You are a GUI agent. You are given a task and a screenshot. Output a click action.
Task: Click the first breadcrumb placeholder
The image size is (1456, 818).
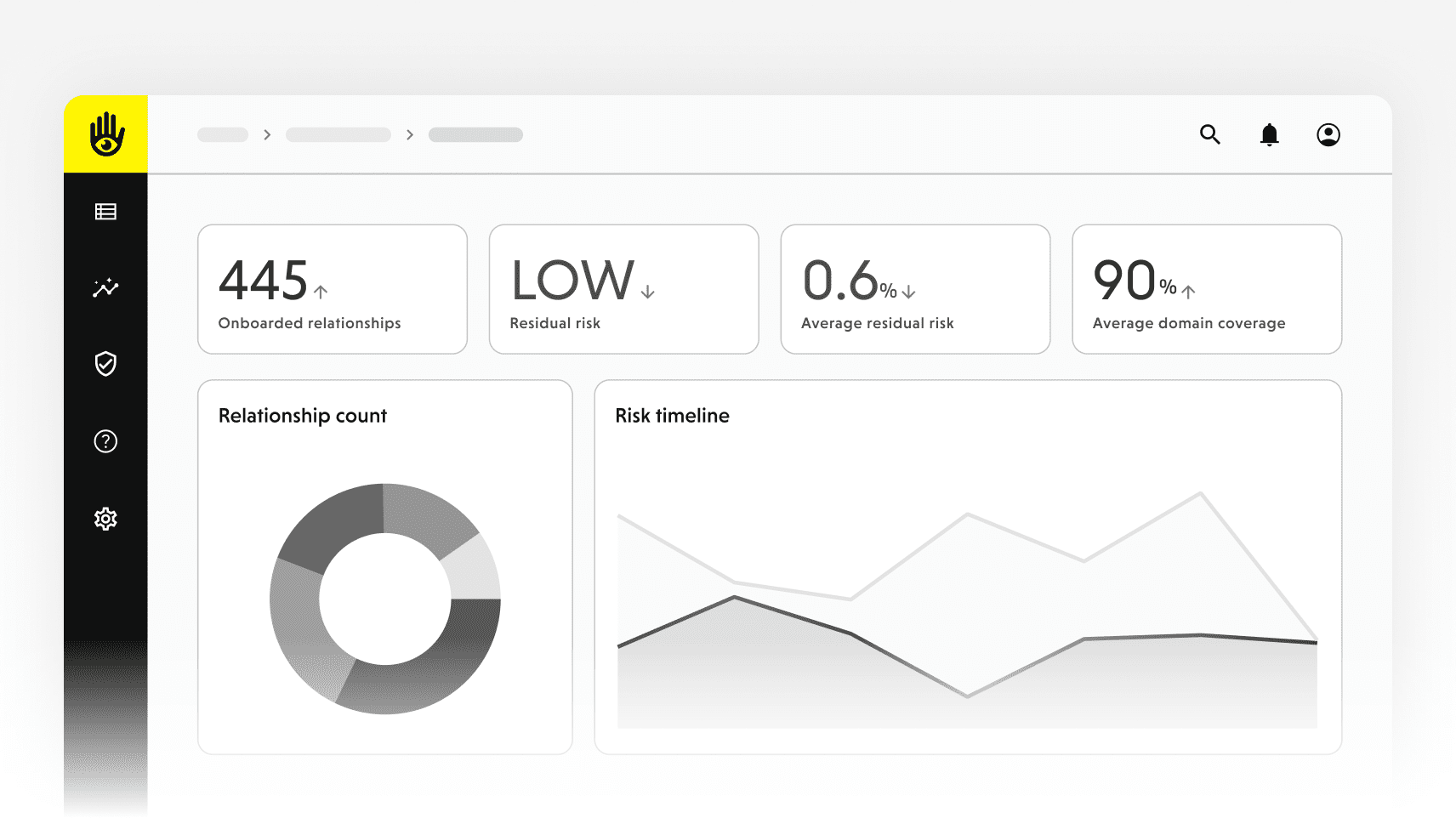[x=223, y=134]
